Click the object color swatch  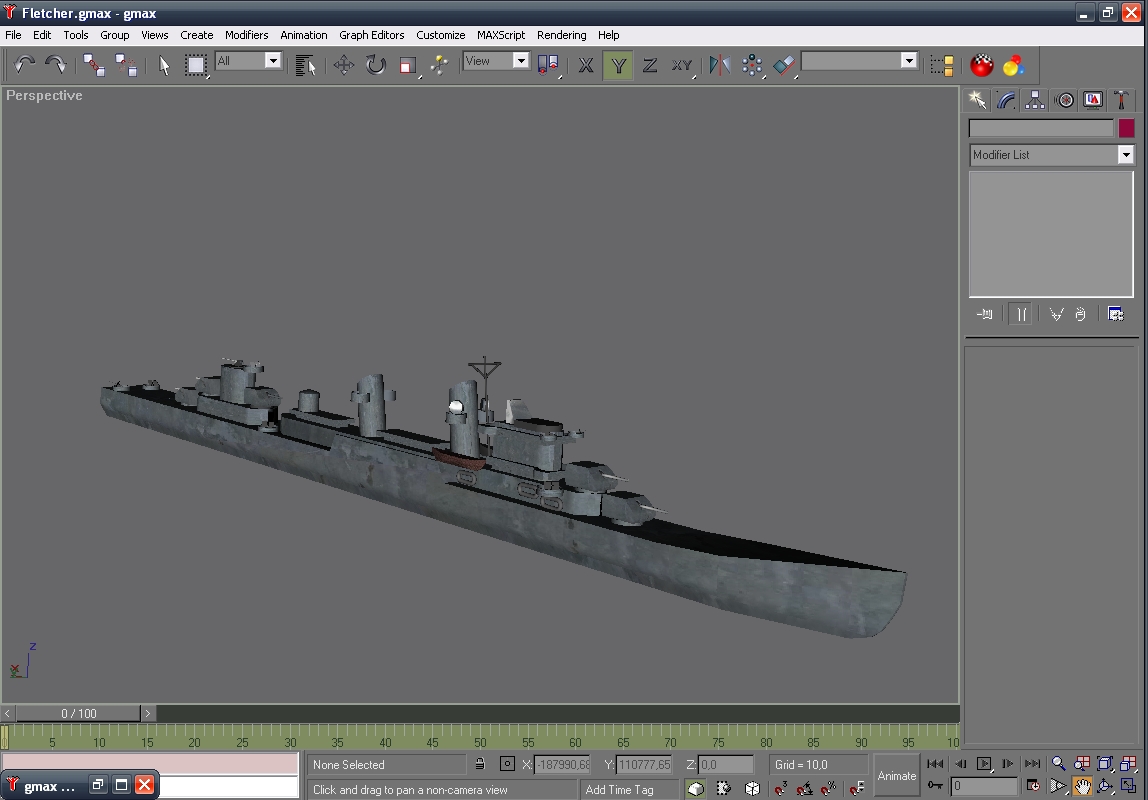point(1126,128)
